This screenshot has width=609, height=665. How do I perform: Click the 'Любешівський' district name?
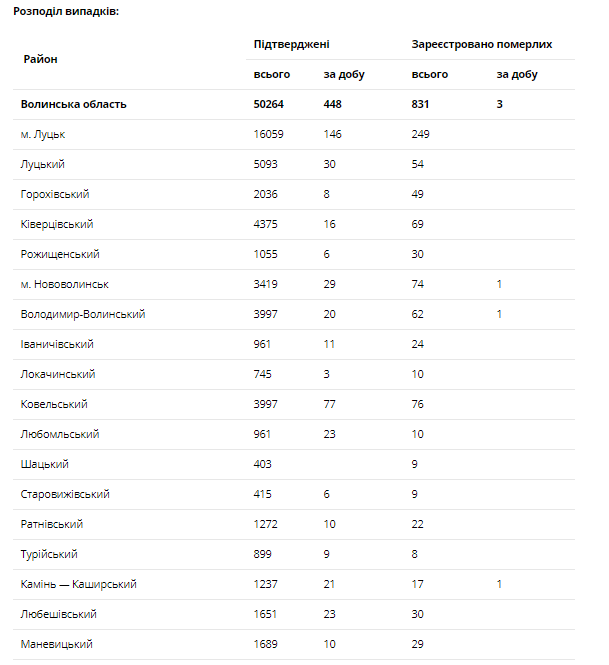59,614
